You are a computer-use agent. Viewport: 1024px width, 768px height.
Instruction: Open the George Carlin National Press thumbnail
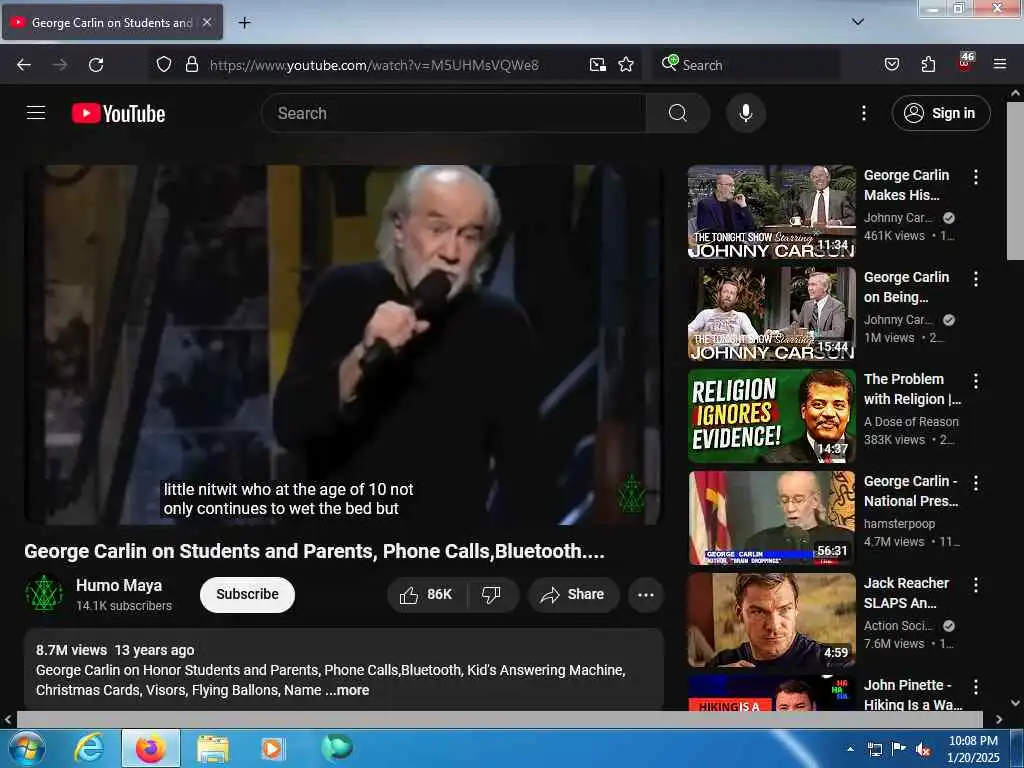[x=771, y=518]
